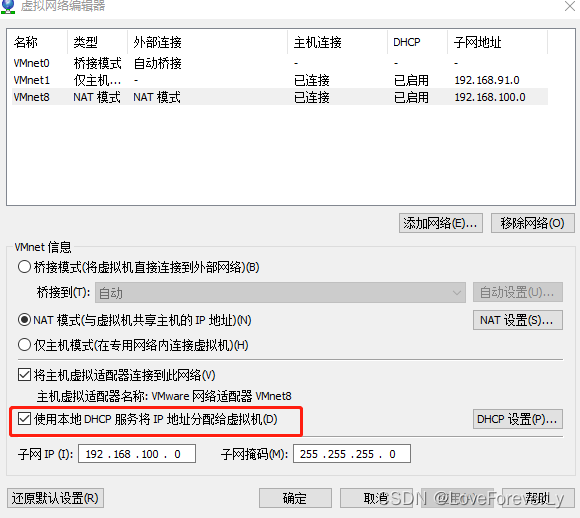Select 仅主机模式 radio button

tap(24, 345)
